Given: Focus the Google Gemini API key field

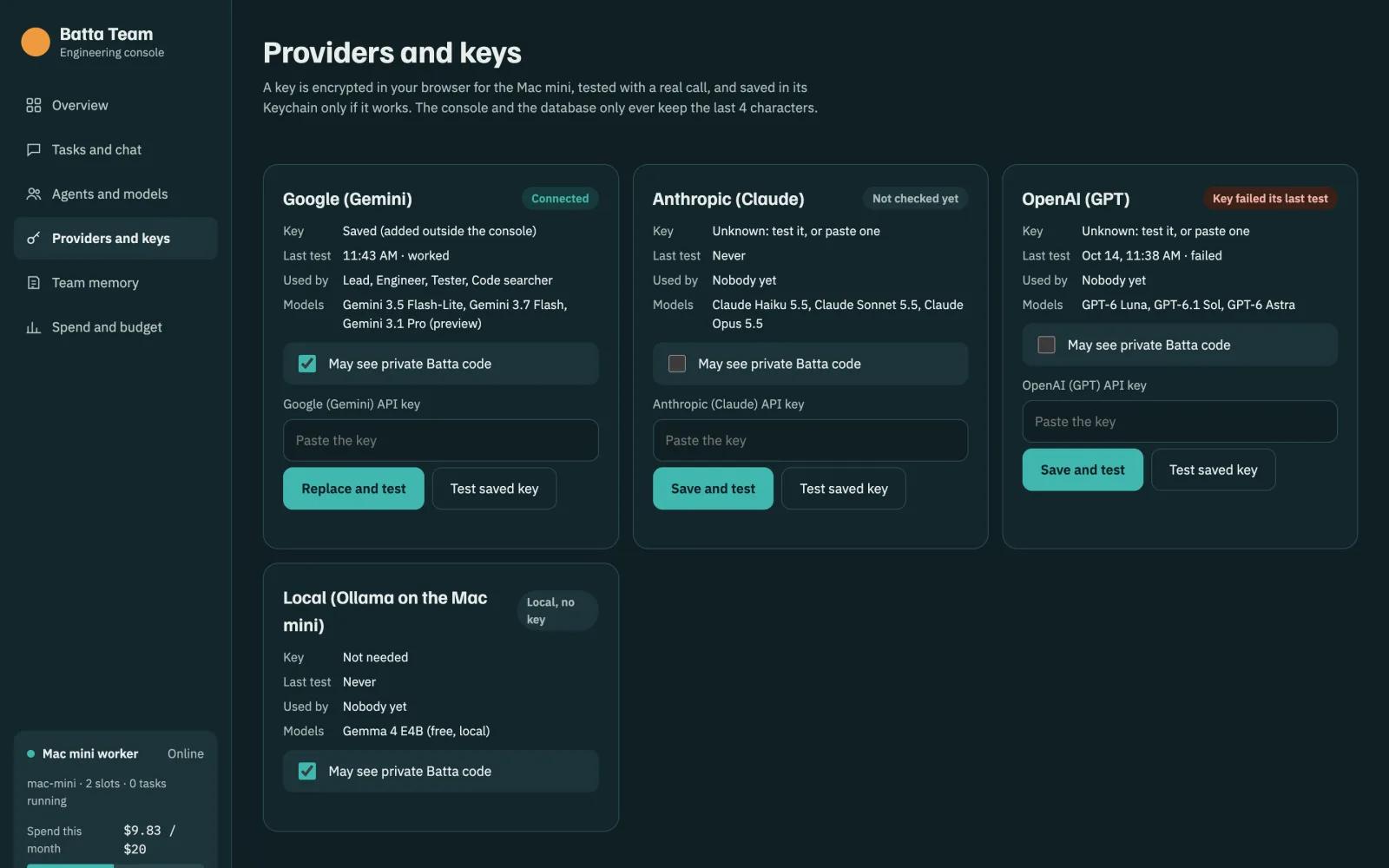Looking at the screenshot, I should (x=441, y=440).
